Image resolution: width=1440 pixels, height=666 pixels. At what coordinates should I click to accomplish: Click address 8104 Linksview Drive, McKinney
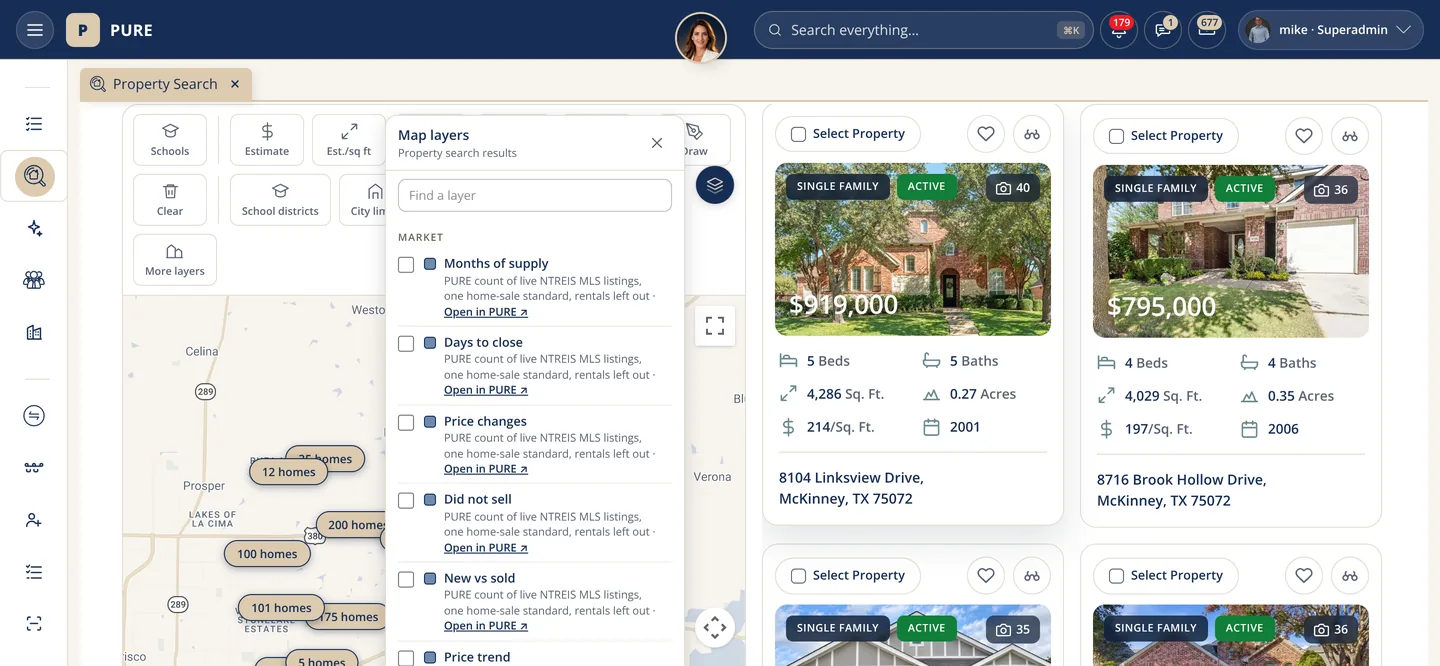[851, 488]
